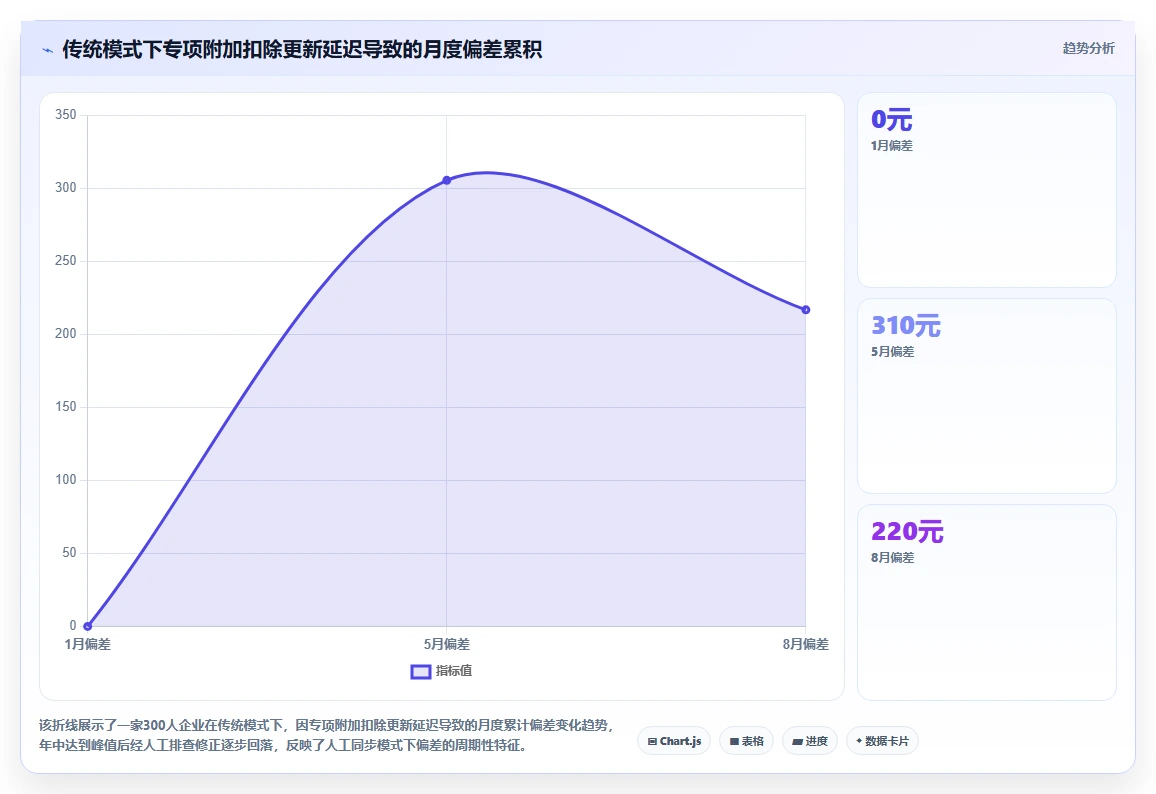Click the description paragraph starting 该折线展示了
This screenshot has height=794, width=1156.
[x=325, y=735]
